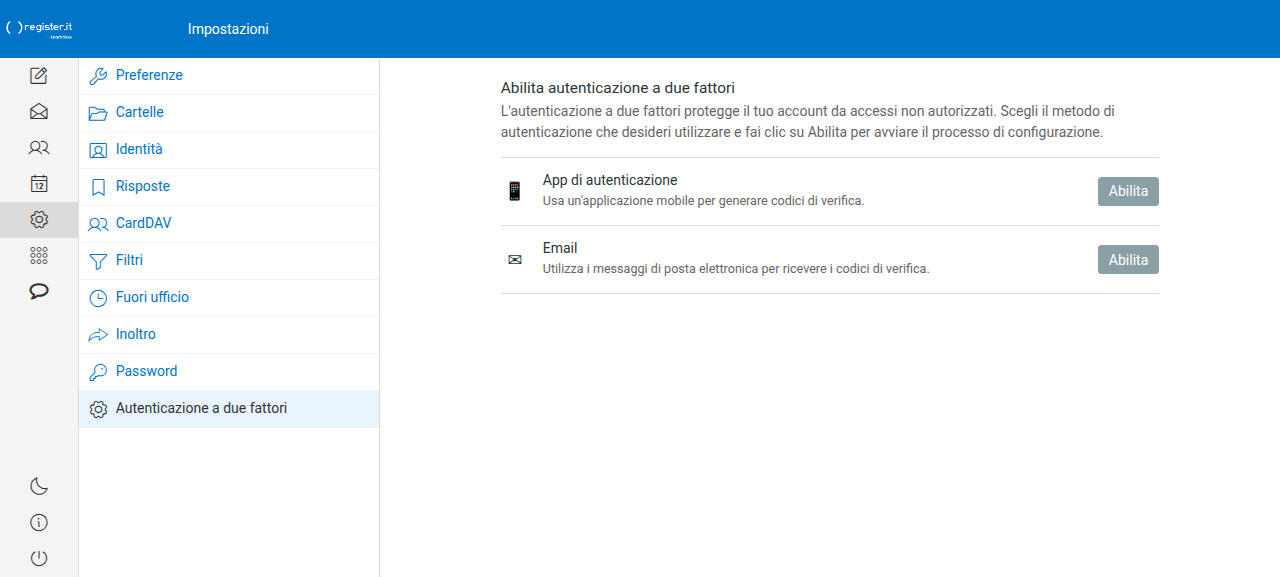
Task: Click the Filtri funnel icon
Action: tap(98, 261)
